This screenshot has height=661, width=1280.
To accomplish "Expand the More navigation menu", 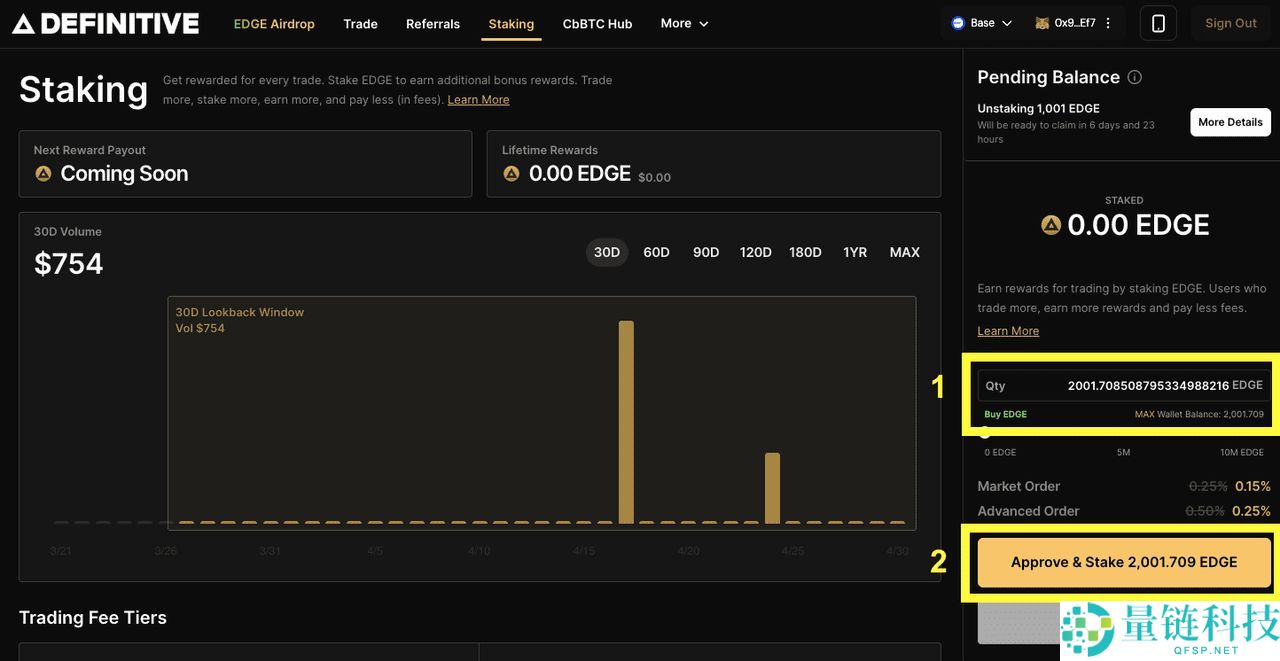I will click(x=684, y=23).
